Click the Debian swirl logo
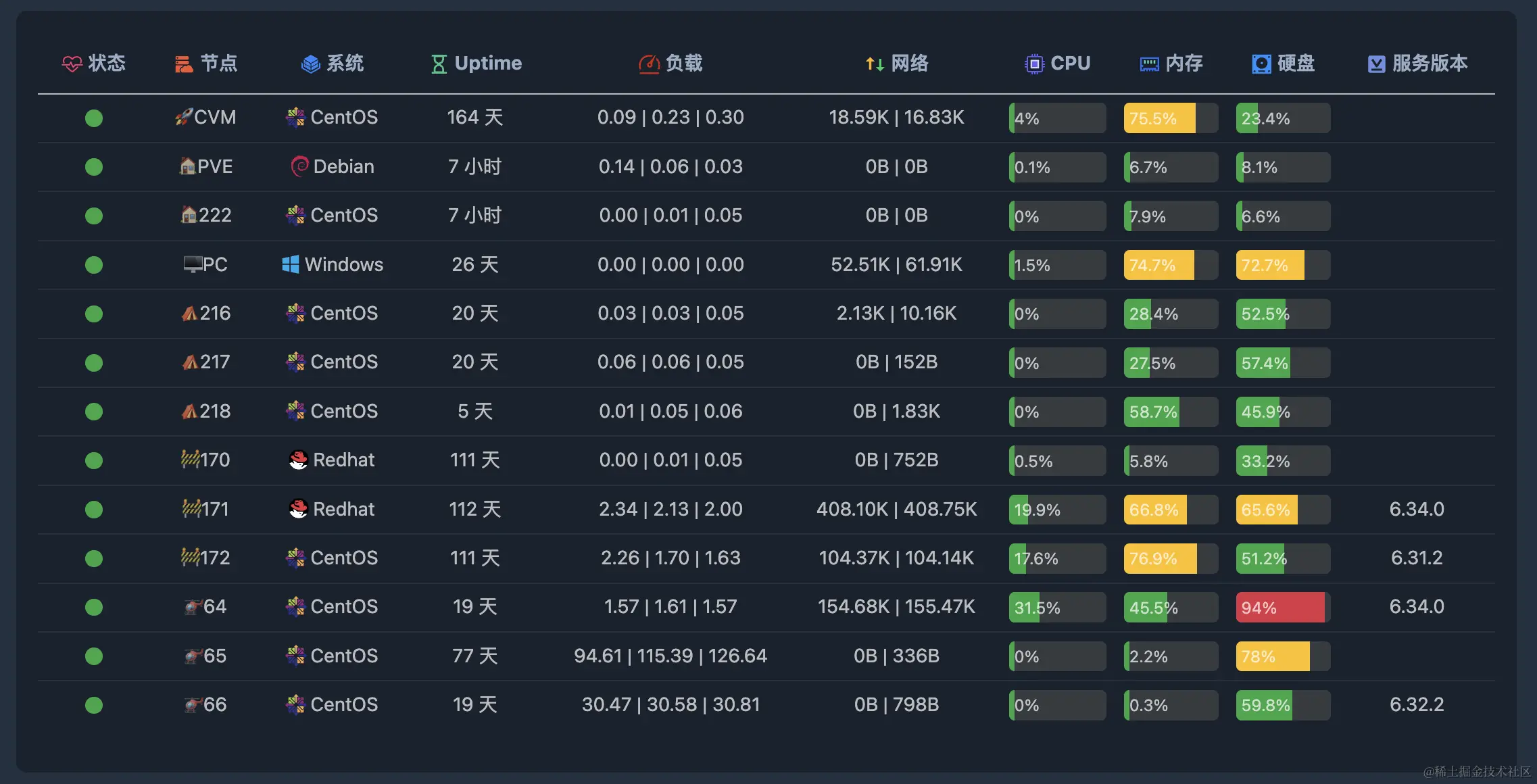This screenshot has height=784, width=1537. tap(299, 166)
